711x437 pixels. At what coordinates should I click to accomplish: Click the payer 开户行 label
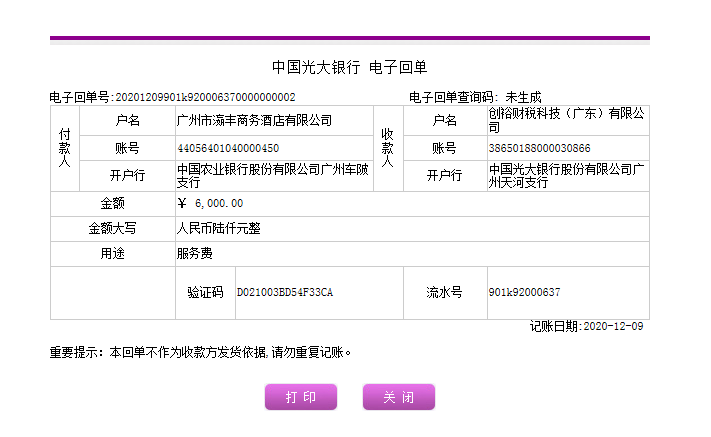coord(127,176)
